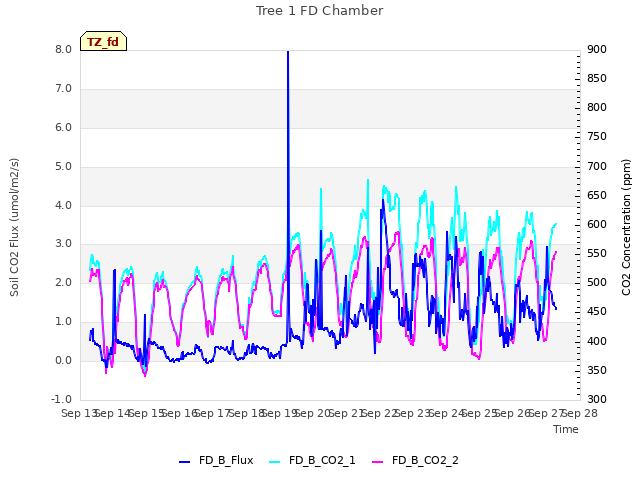Click the tall flux spike peak on Sep 19
This screenshot has height=480, width=640.
coord(288,52)
